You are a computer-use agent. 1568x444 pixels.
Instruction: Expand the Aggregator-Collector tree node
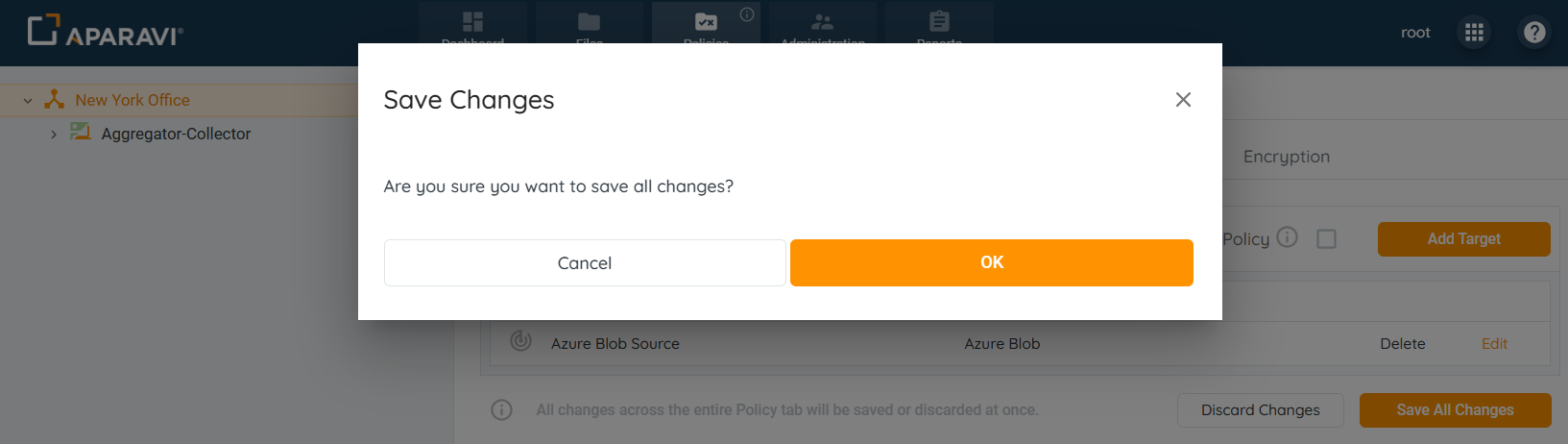pos(54,135)
